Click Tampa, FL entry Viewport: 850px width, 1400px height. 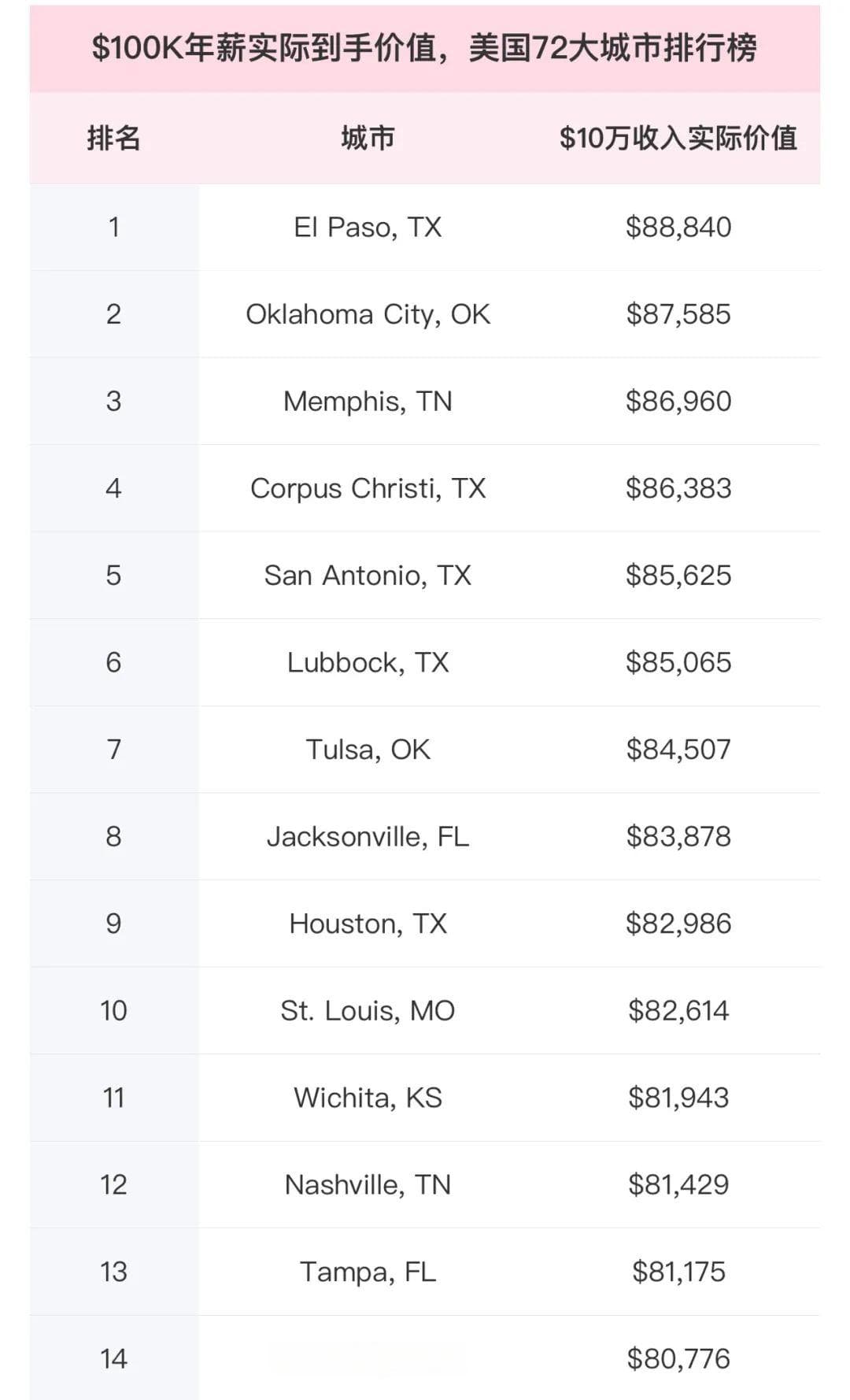point(368,1272)
